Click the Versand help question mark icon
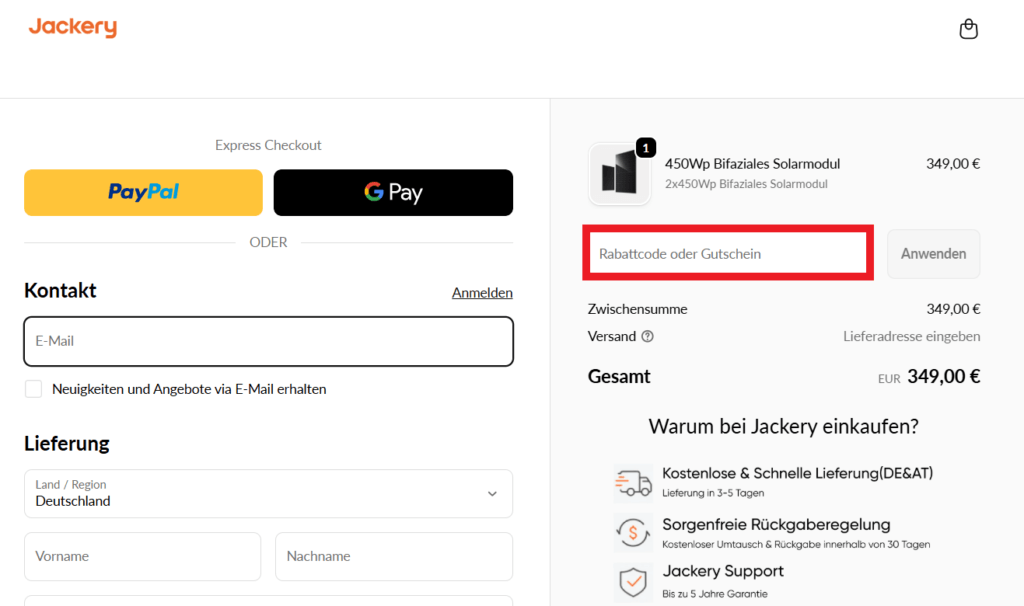 (650, 337)
